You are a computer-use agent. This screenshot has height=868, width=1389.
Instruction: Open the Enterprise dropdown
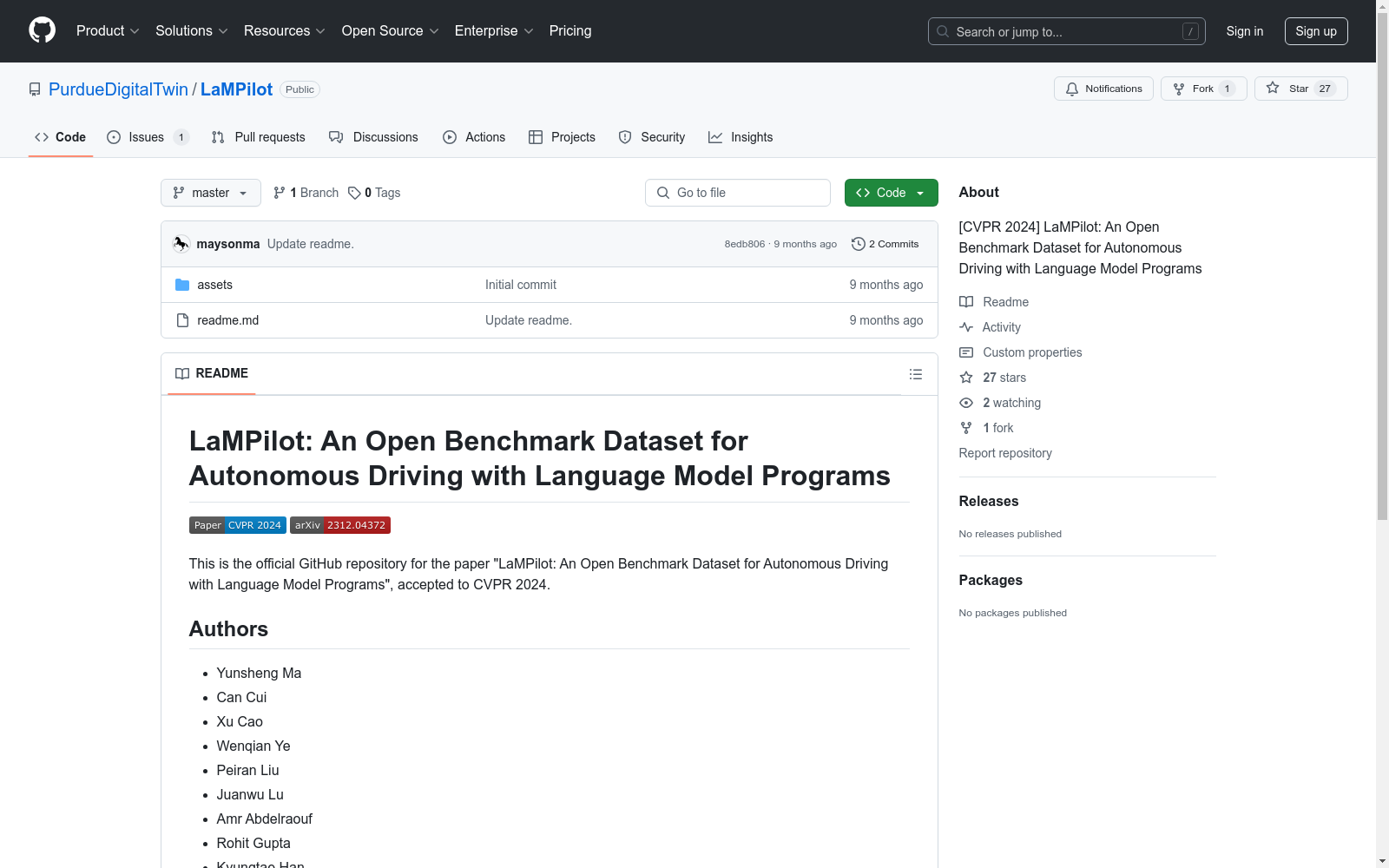494,30
